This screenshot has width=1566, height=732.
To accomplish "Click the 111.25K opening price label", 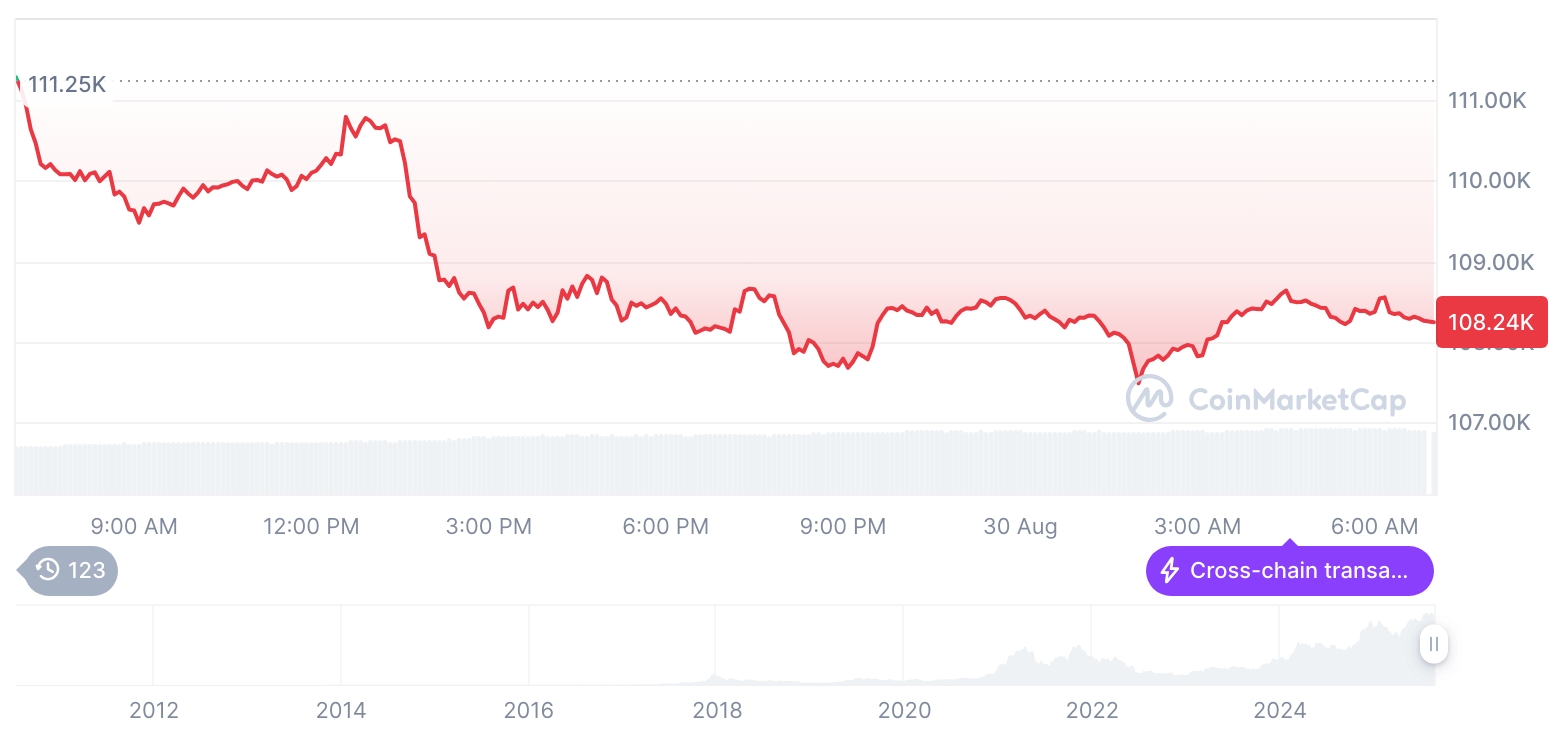I will tap(66, 84).
